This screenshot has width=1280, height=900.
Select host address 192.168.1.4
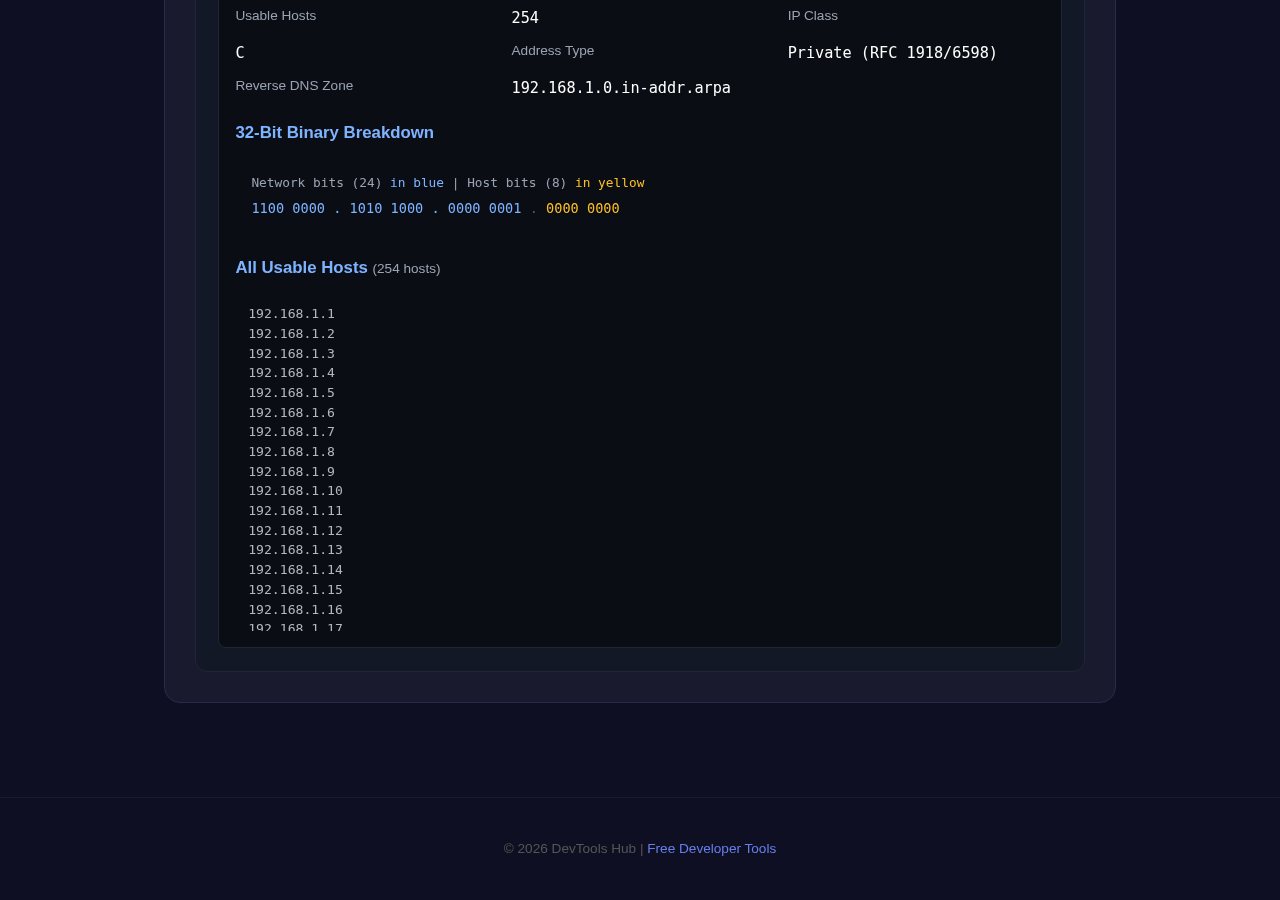point(291,373)
